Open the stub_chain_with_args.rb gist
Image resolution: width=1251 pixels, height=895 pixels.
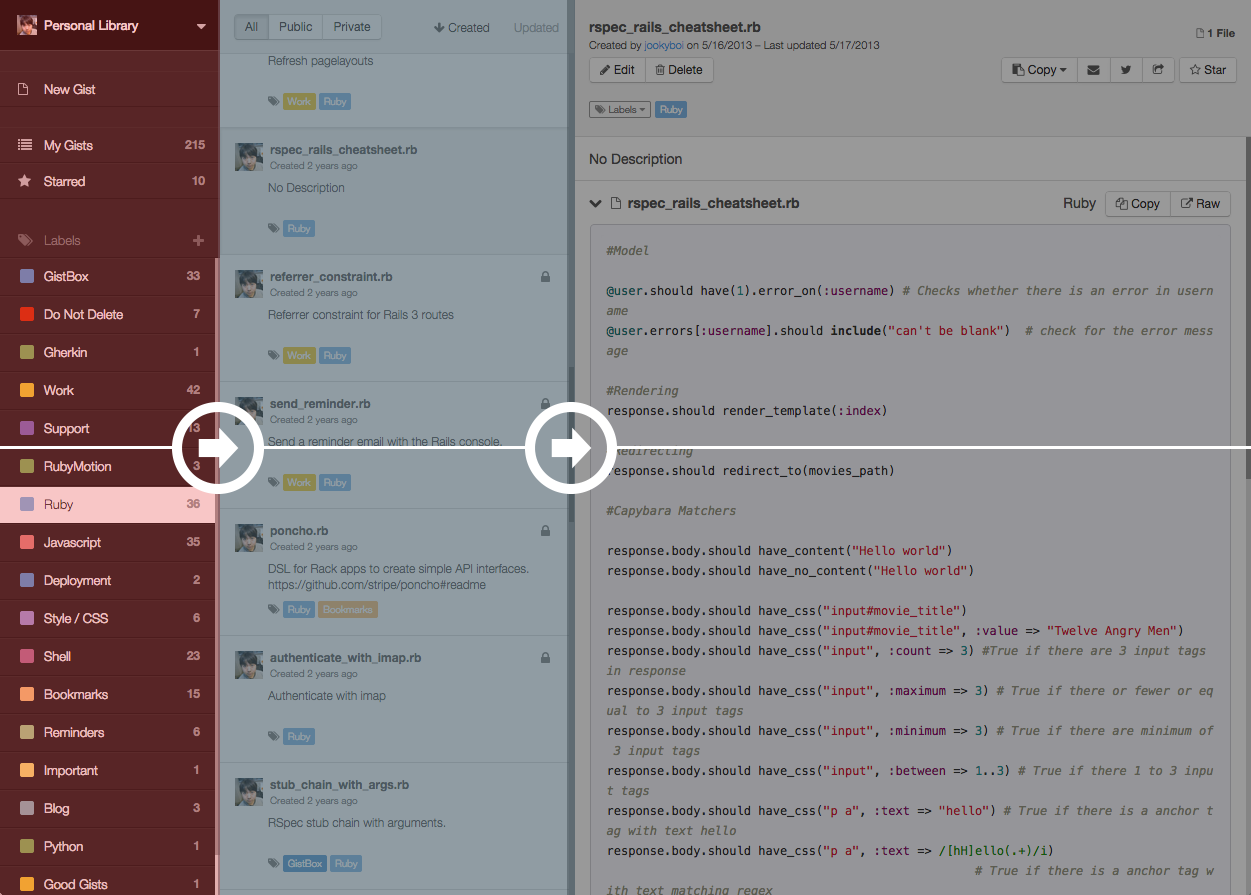[339, 785]
